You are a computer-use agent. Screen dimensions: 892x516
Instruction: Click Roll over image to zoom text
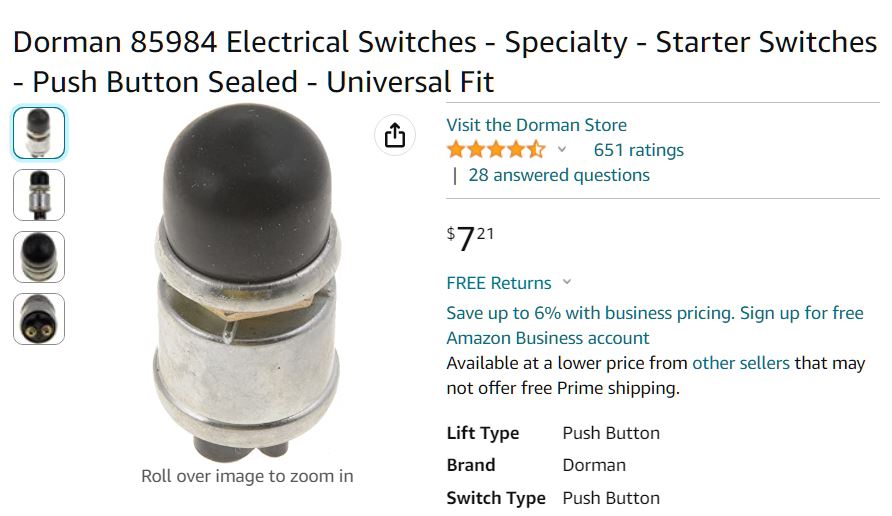(x=246, y=476)
